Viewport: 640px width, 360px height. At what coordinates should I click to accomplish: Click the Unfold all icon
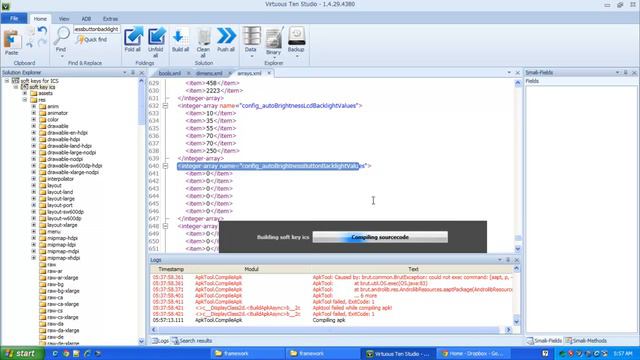(156, 36)
